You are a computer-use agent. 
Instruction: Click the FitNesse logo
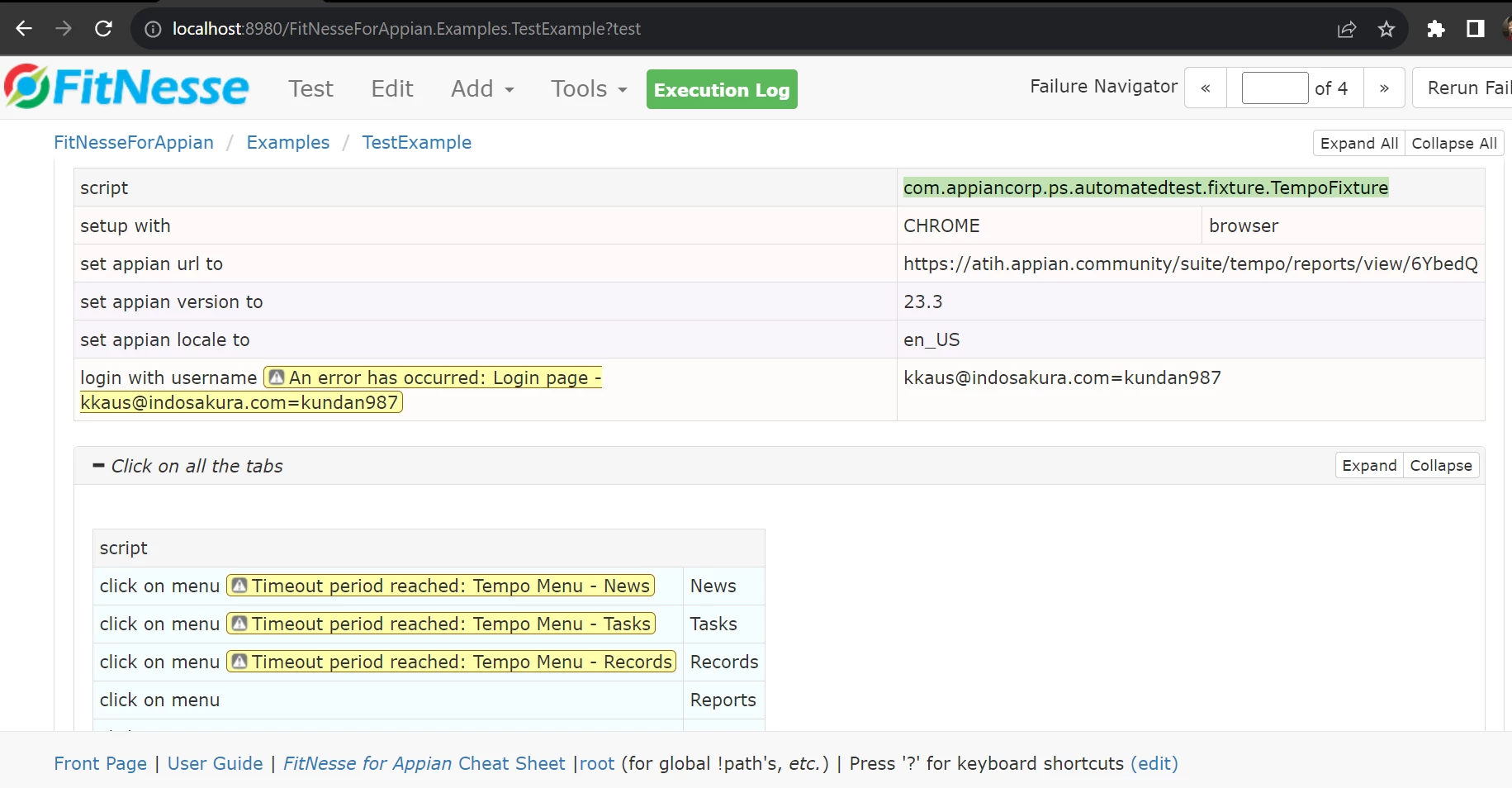pos(126,87)
